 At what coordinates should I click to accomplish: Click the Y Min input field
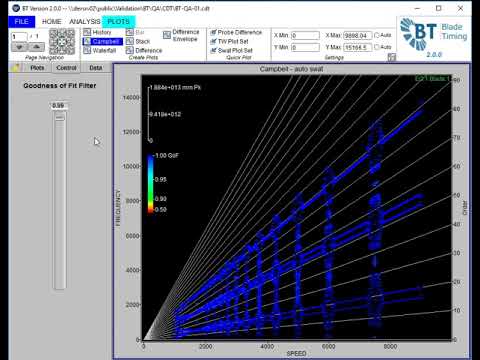click(305, 47)
